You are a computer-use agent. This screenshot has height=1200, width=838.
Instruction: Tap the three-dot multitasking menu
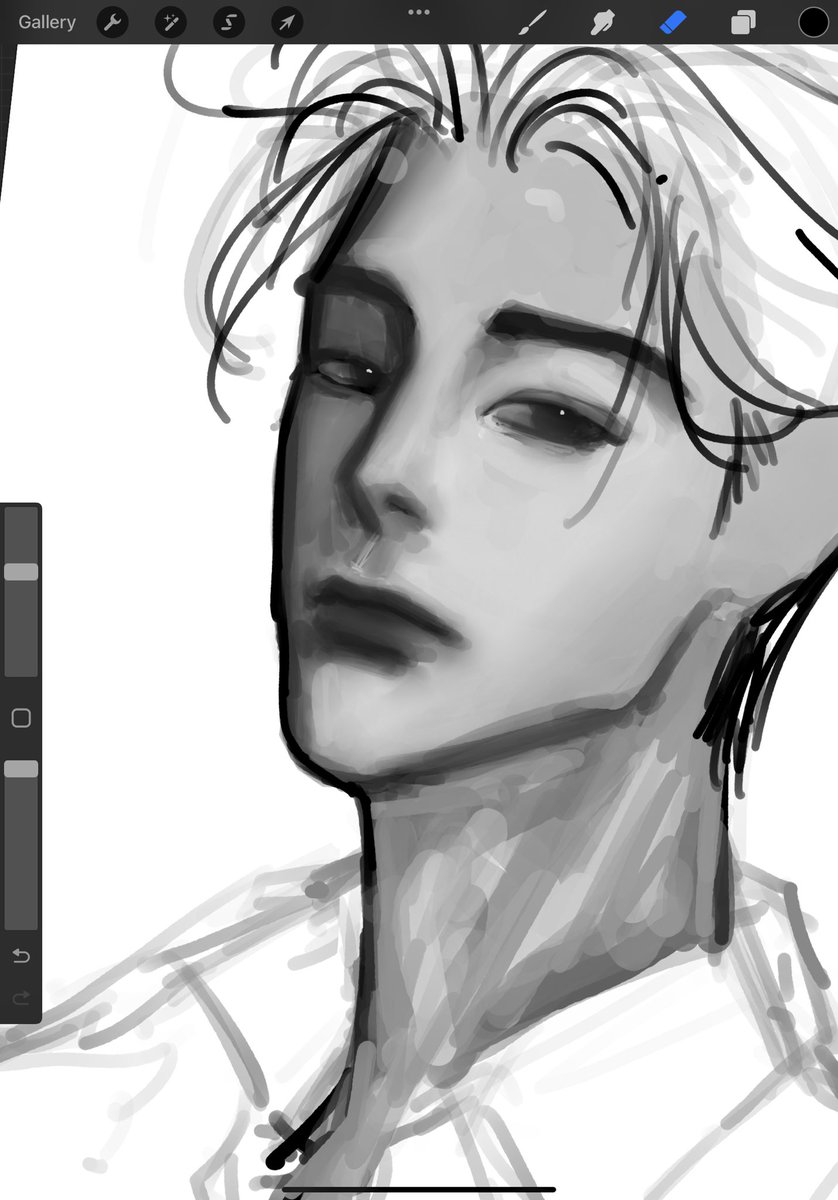(419, 12)
